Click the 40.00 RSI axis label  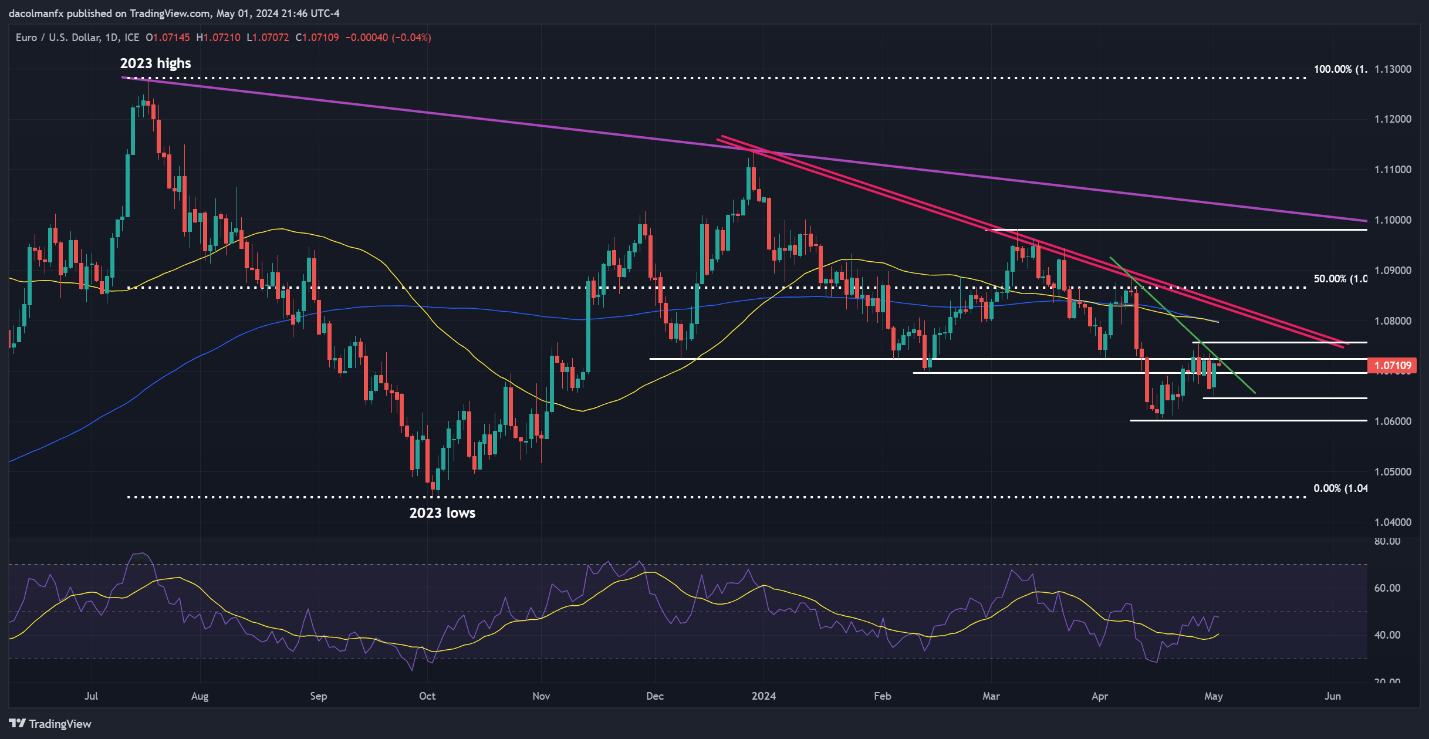pyautogui.click(x=1386, y=635)
